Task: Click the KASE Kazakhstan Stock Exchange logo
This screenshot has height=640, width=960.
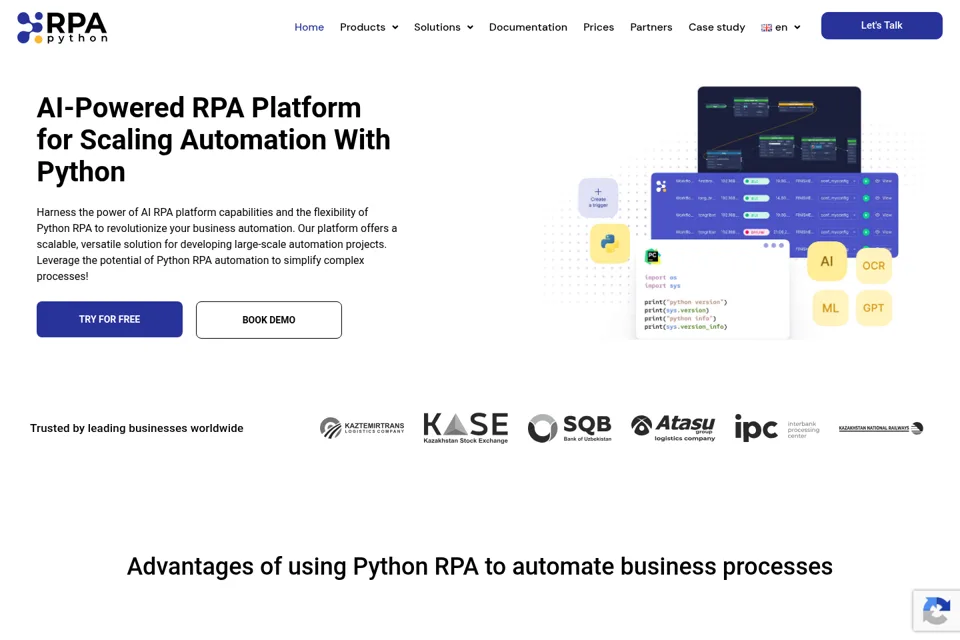Action: (466, 427)
